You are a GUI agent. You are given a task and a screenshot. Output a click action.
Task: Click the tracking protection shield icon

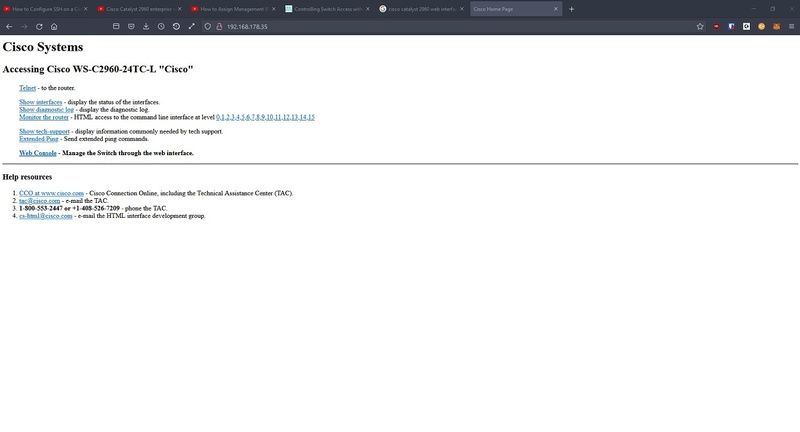[x=208, y=27]
